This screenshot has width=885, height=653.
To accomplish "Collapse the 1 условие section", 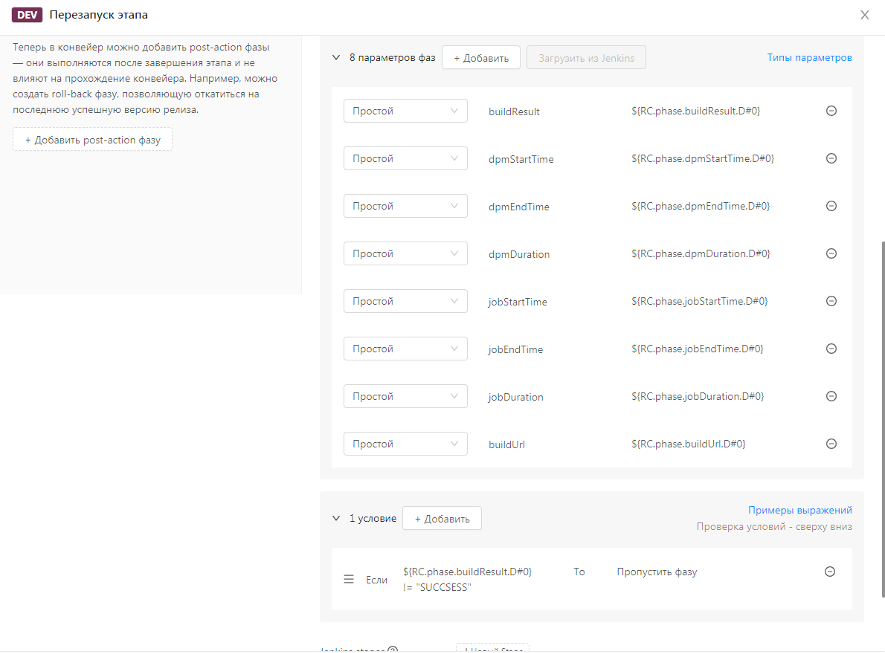I will click(x=336, y=518).
